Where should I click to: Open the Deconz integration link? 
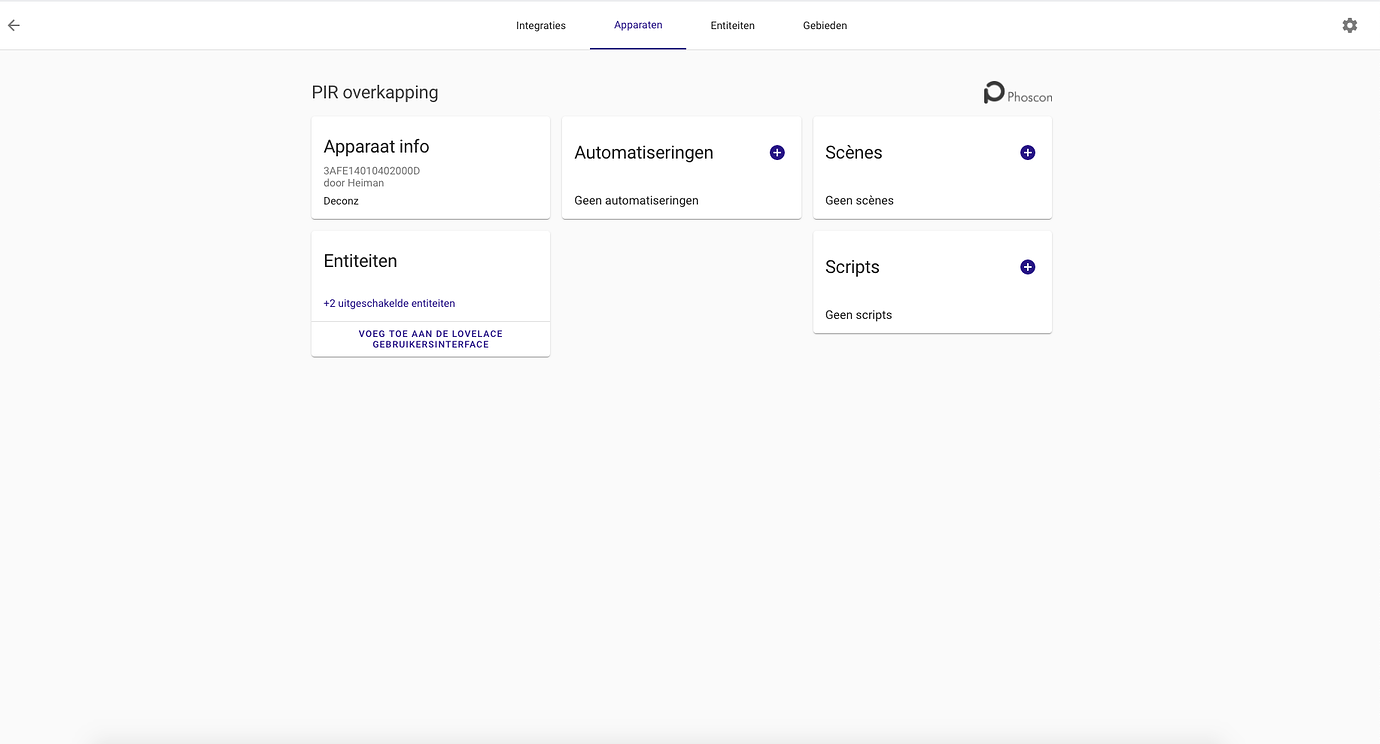[x=340, y=200]
